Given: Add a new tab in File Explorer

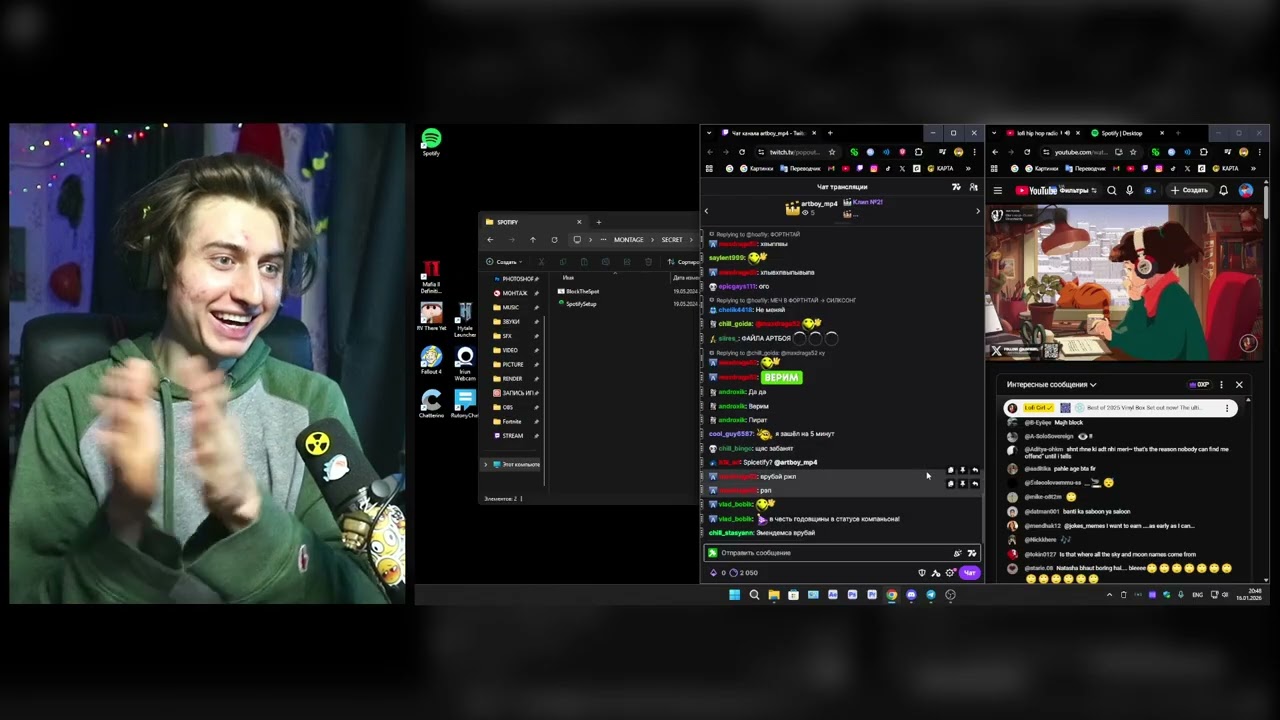Looking at the screenshot, I should 598,222.
